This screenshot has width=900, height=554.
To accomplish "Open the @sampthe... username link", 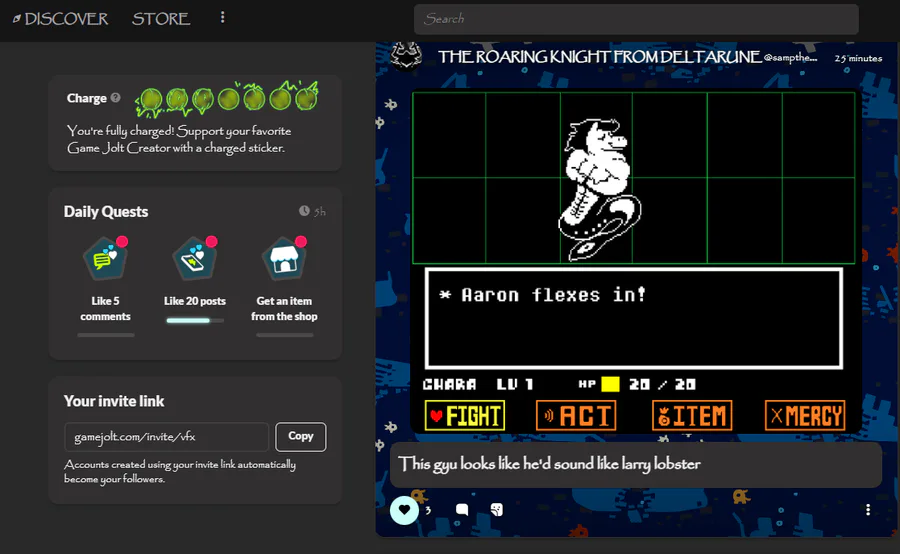I will click(790, 57).
